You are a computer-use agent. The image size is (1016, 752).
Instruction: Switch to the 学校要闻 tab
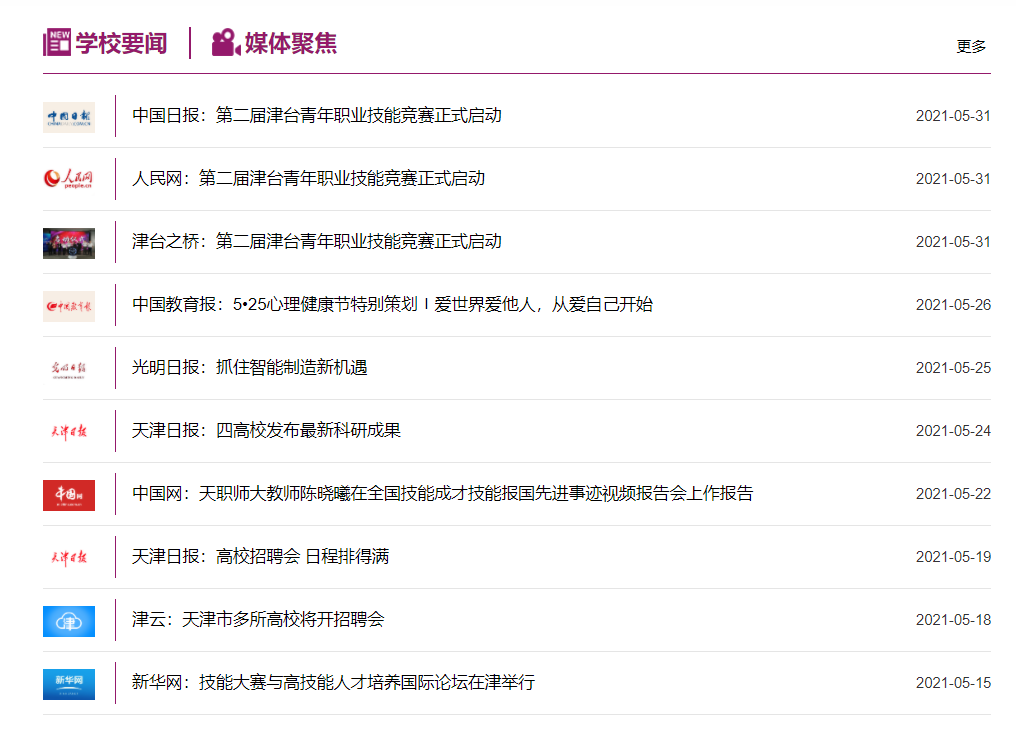106,43
